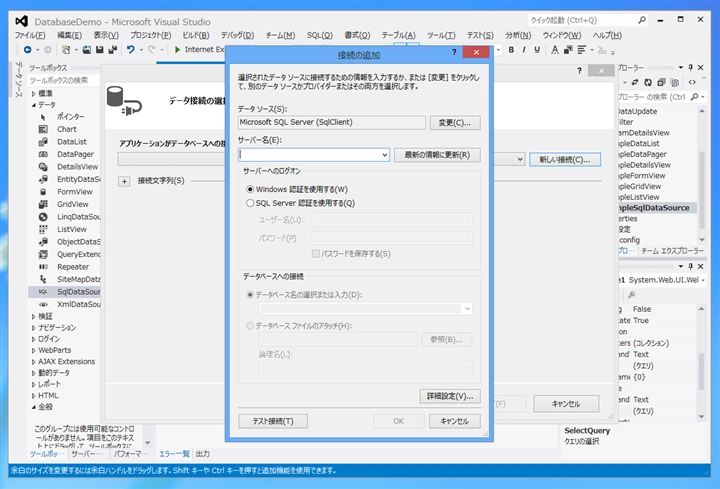Switch to the エラー一覧 tab
This screenshot has width=720, height=489.
click(174, 454)
